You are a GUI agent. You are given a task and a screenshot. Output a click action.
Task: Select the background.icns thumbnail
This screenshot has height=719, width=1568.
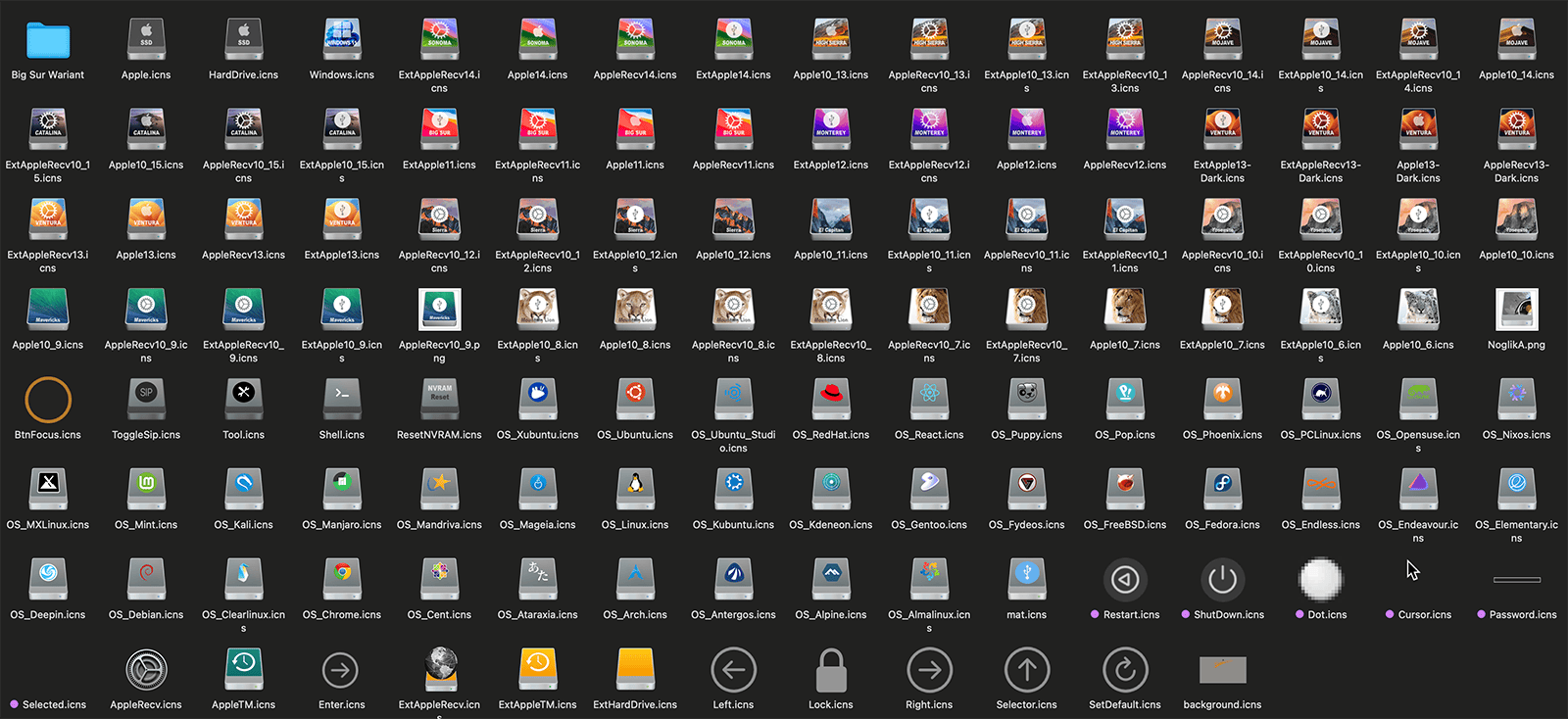coord(1222,670)
